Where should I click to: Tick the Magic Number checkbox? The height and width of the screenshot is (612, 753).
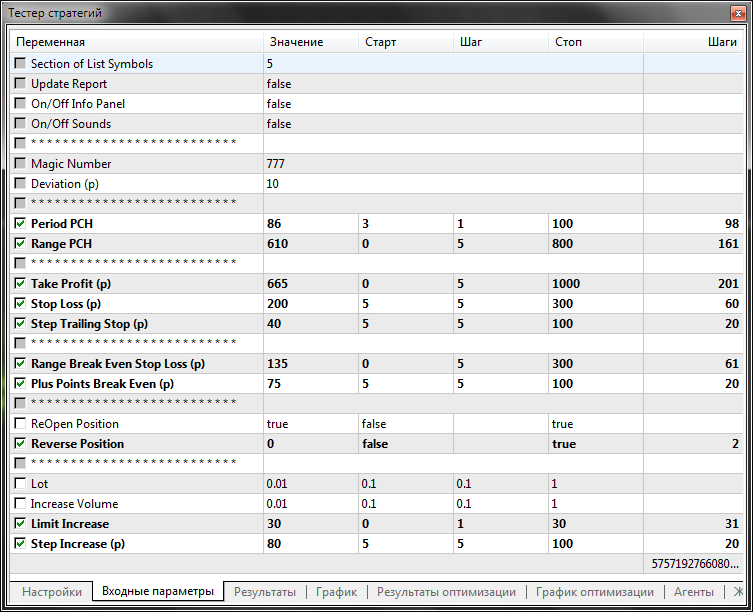pos(20,164)
